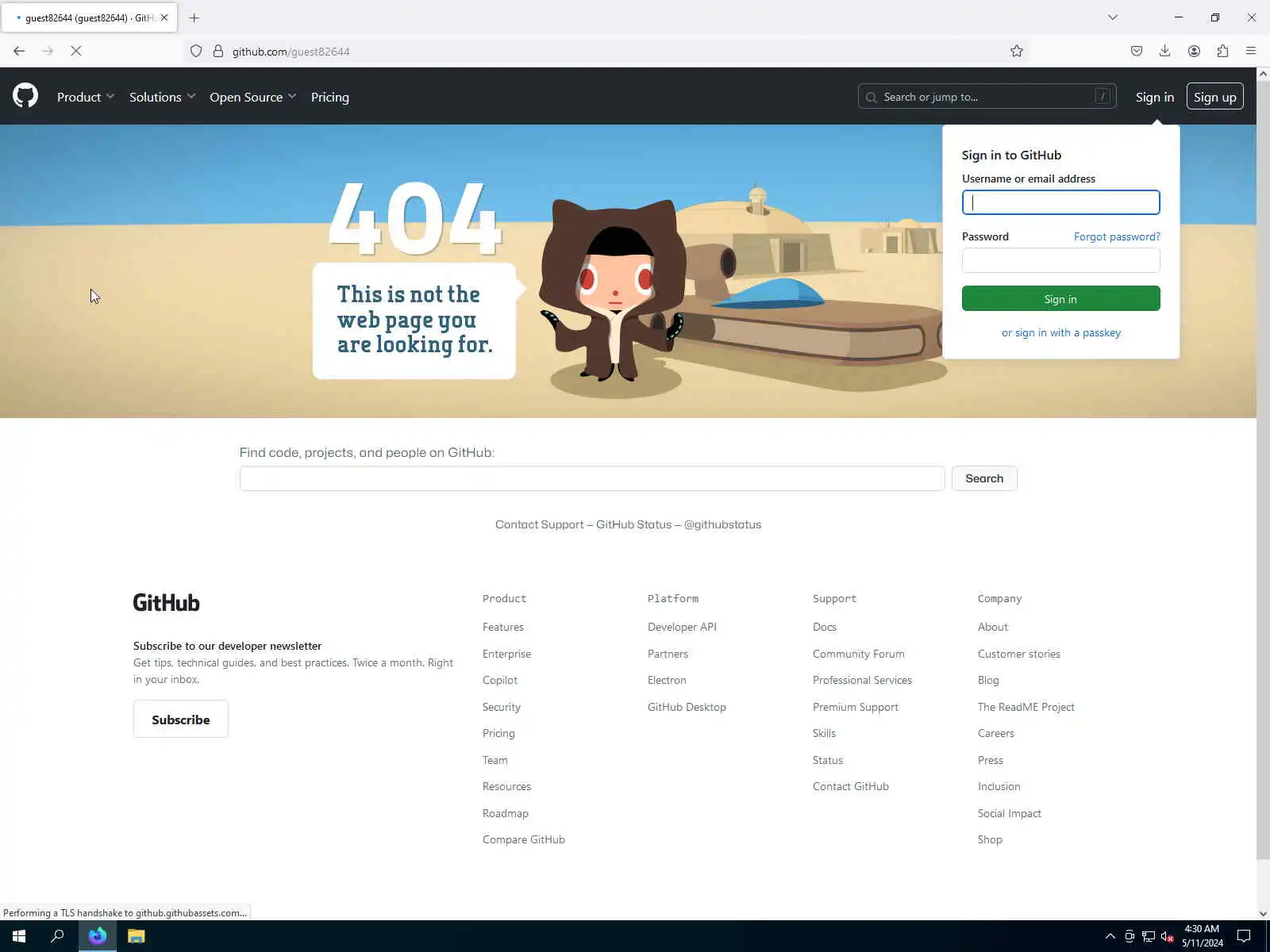Go back using the browser back arrow

coord(19,51)
